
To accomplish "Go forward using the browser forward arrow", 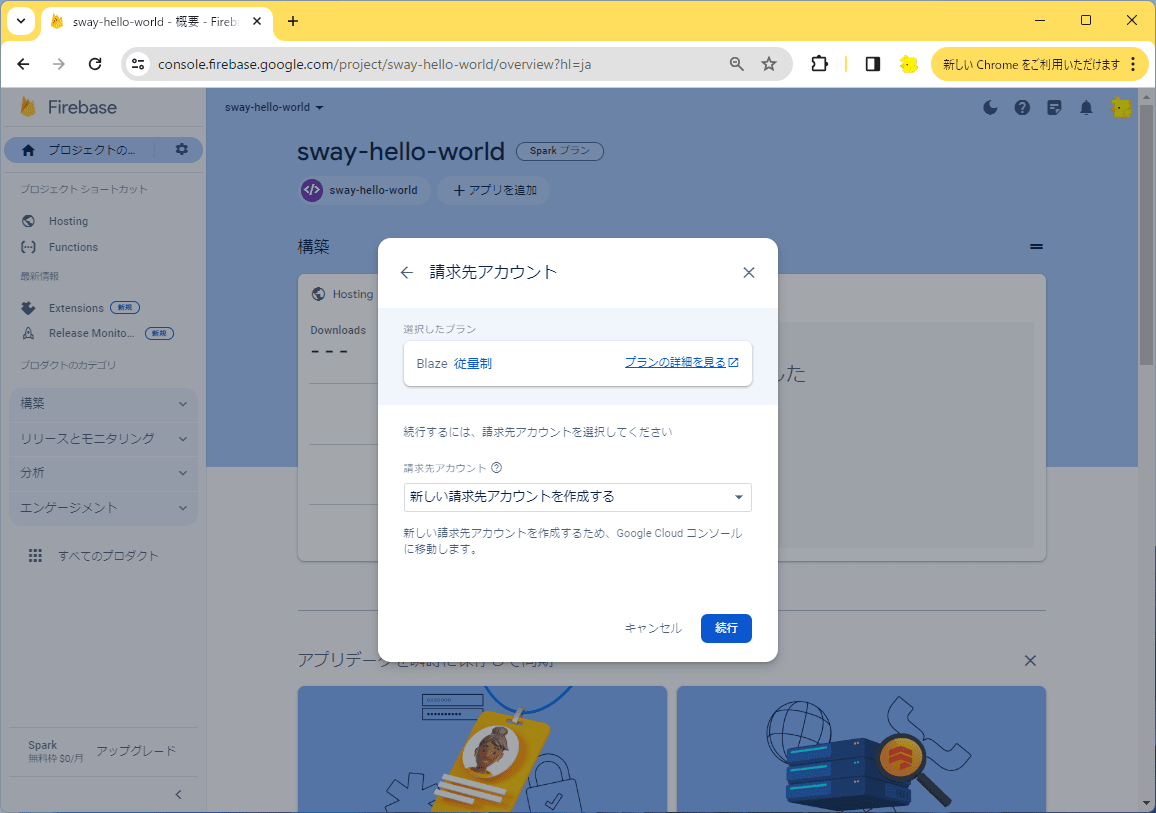I will pos(59,64).
